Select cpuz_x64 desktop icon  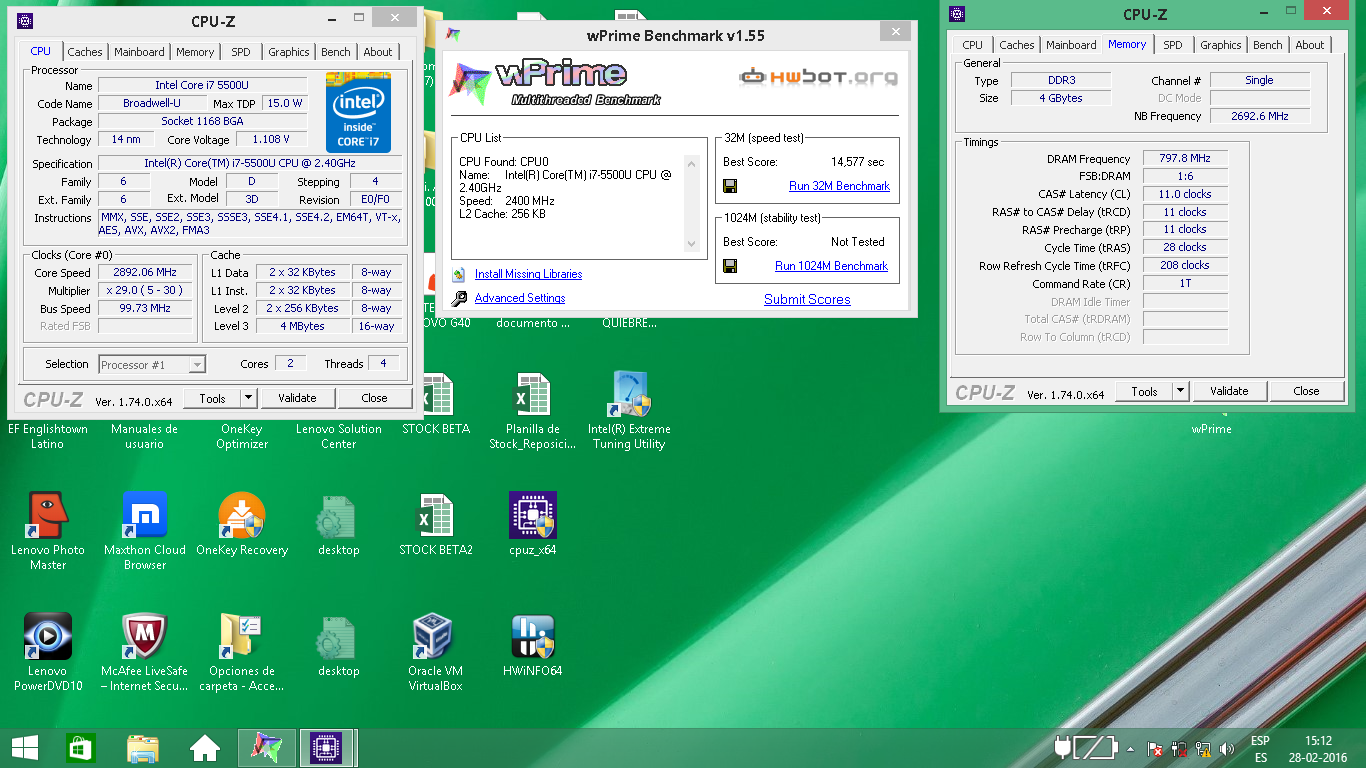[533, 516]
